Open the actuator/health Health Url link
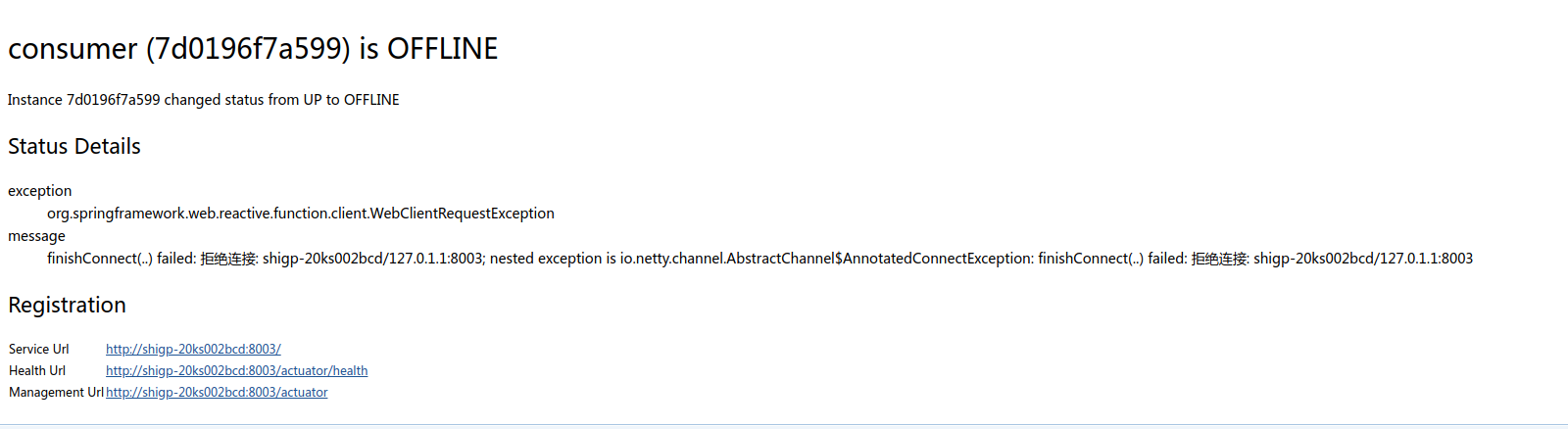The width and height of the screenshot is (1568, 429). [236, 370]
